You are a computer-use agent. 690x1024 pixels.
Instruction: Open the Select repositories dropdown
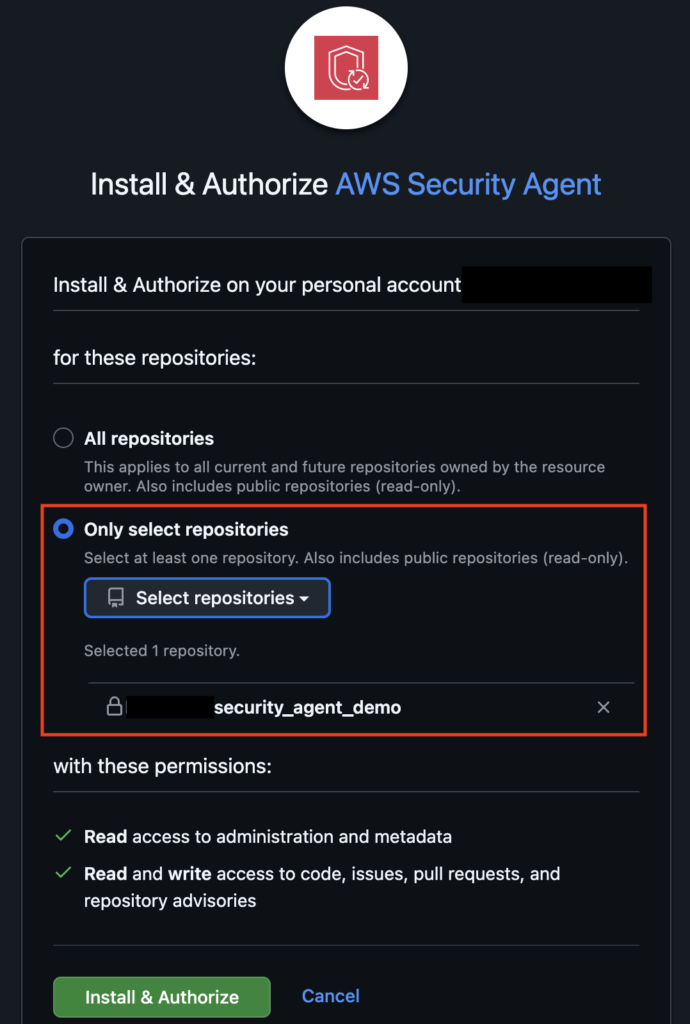207,598
